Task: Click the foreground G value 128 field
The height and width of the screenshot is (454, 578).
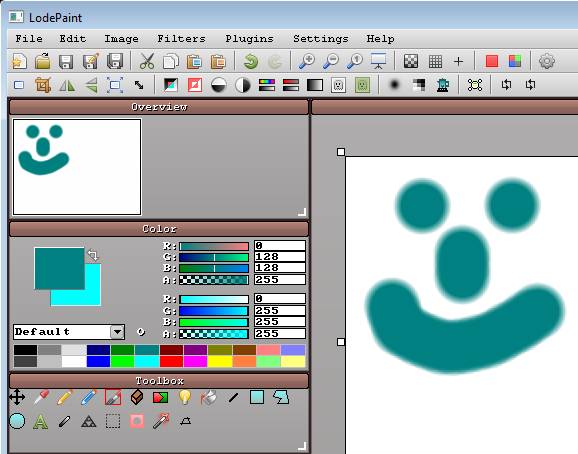Action: [x=280, y=257]
